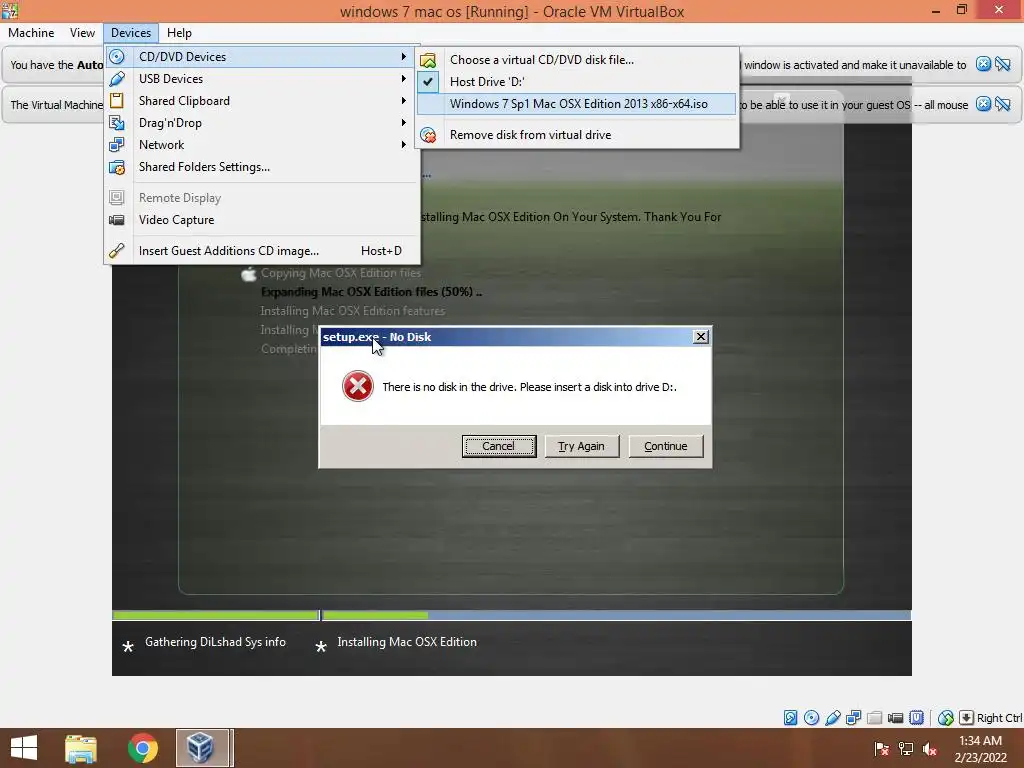Click the USB devices status icon
1024x768 pixels.
coord(833,718)
